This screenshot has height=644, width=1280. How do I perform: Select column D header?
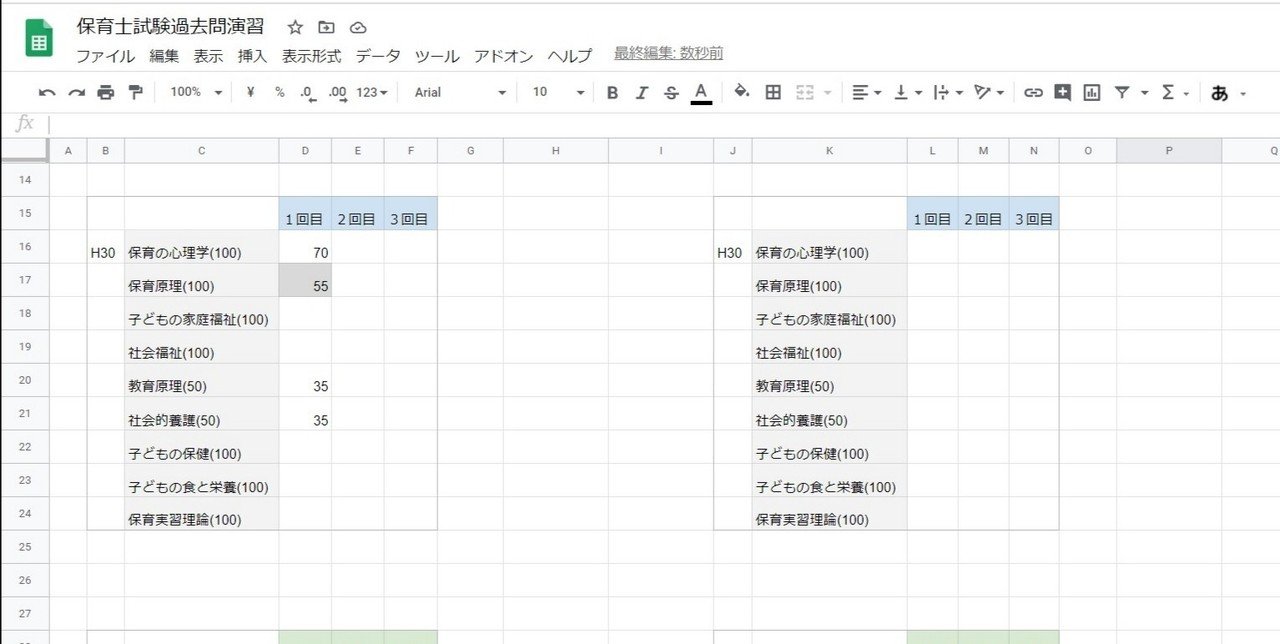pos(305,150)
